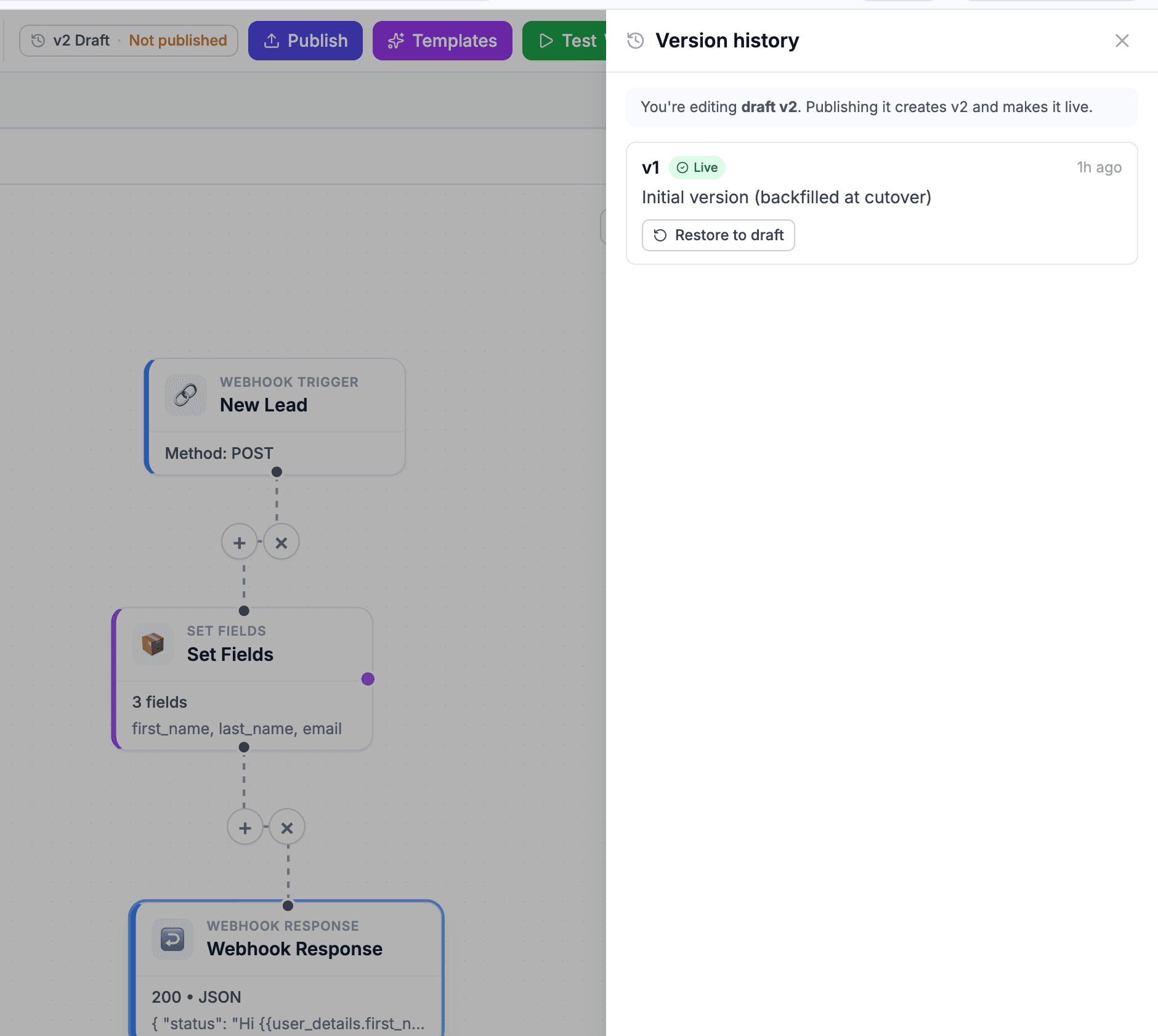Click the green Test button
This screenshot has width=1158, height=1036.
(x=564, y=41)
